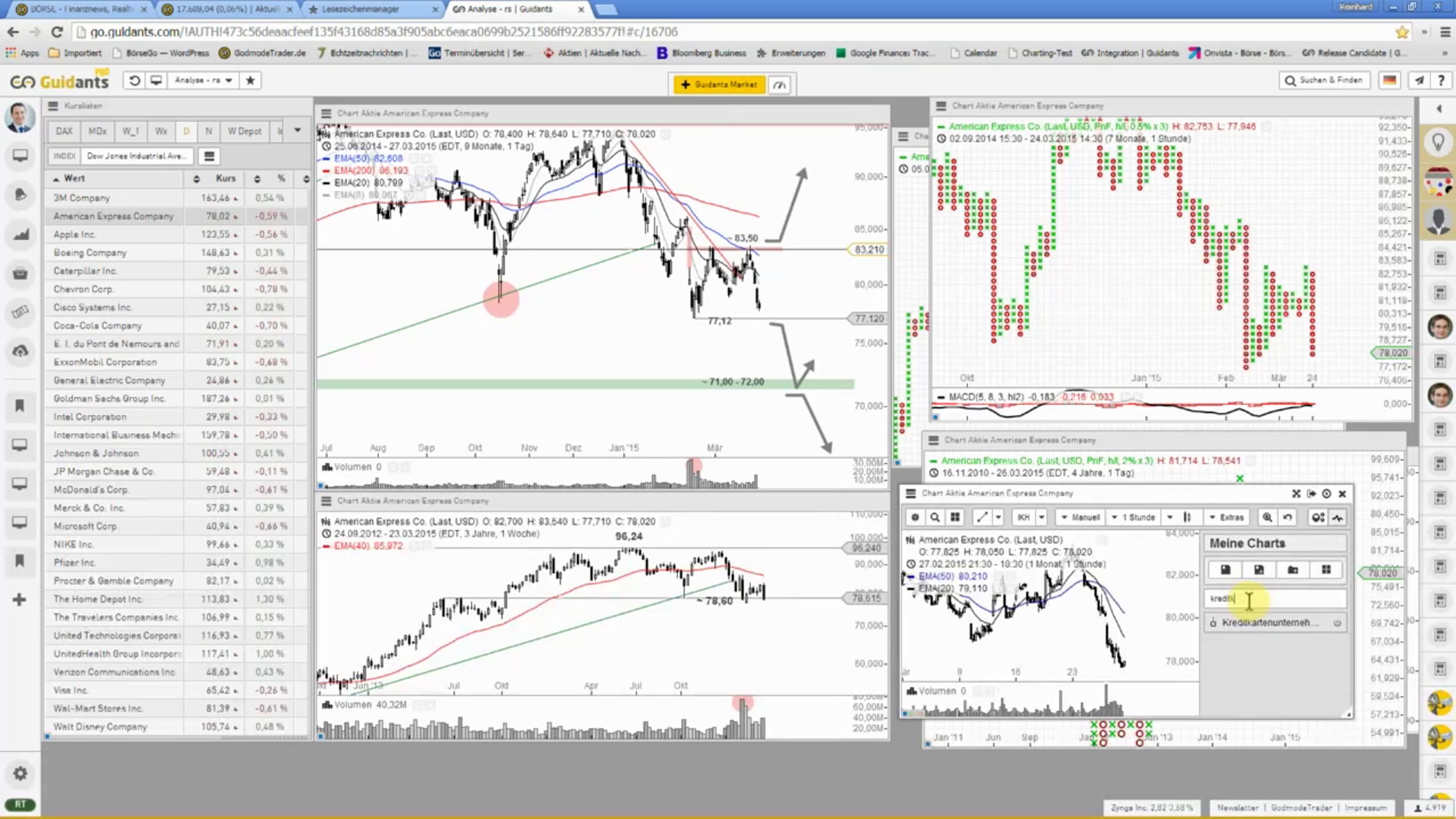Click the magnifier search icon in floating chart toolbar
1456x819 pixels.
(x=935, y=517)
